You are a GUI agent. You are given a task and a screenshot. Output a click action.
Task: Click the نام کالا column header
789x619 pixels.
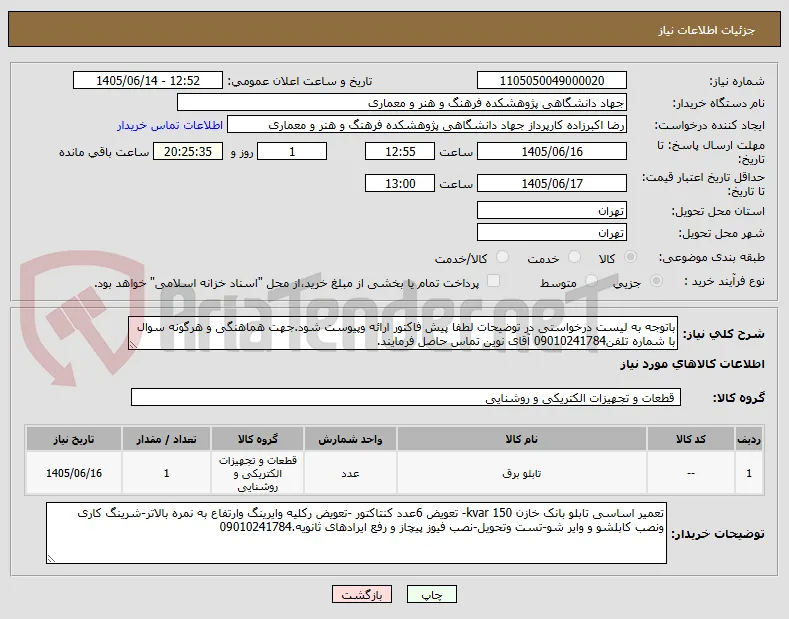(x=522, y=439)
